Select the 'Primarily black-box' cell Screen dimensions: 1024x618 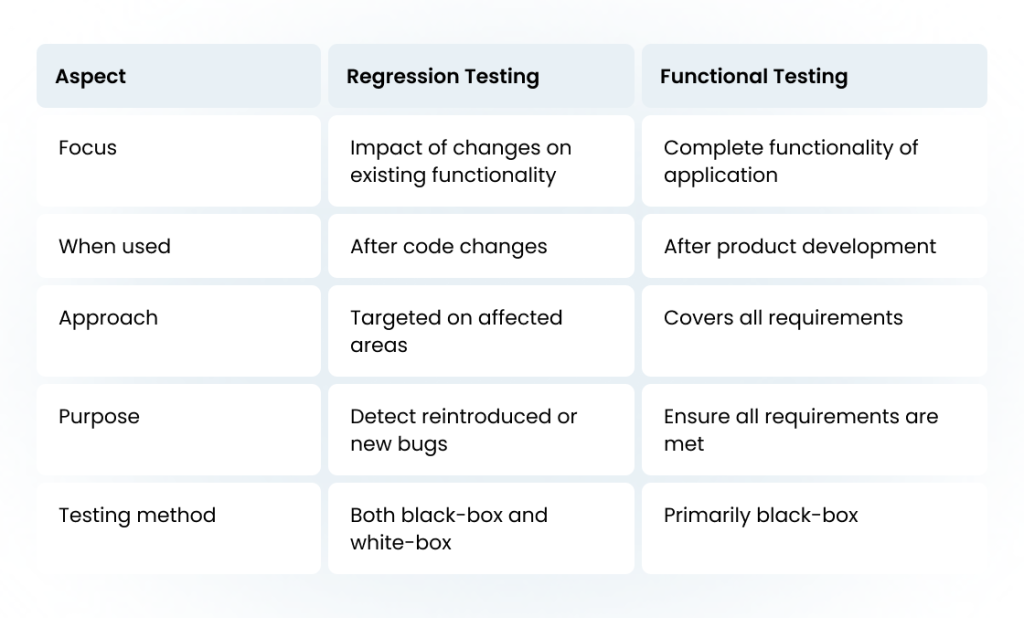click(x=814, y=529)
